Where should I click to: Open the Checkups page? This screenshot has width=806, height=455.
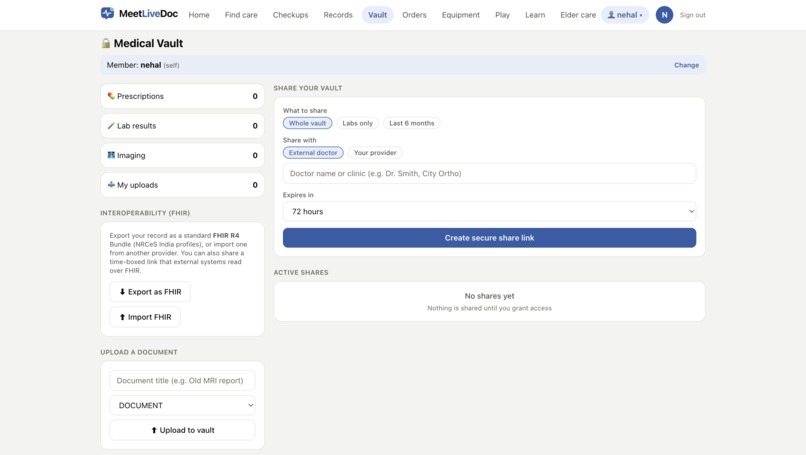pos(290,15)
